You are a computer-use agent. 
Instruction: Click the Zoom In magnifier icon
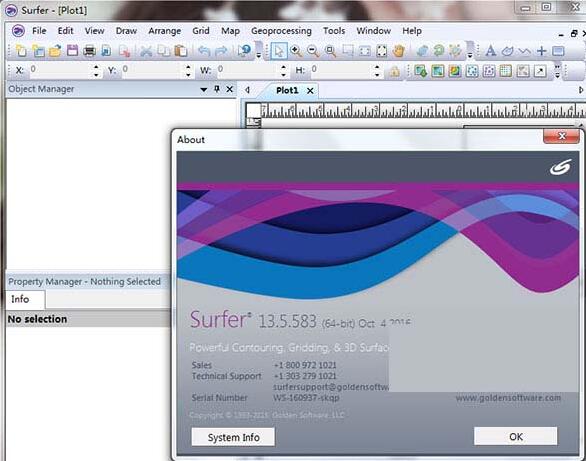pos(296,51)
